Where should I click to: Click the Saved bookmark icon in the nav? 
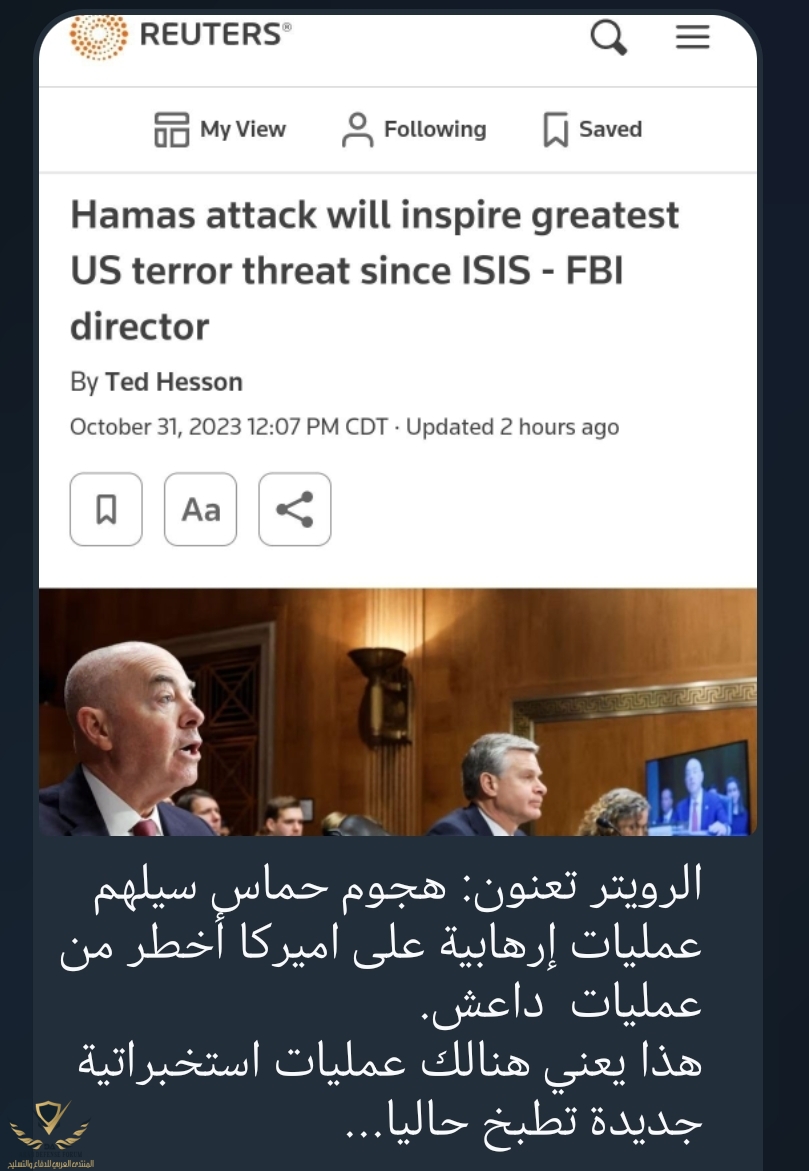pos(555,129)
